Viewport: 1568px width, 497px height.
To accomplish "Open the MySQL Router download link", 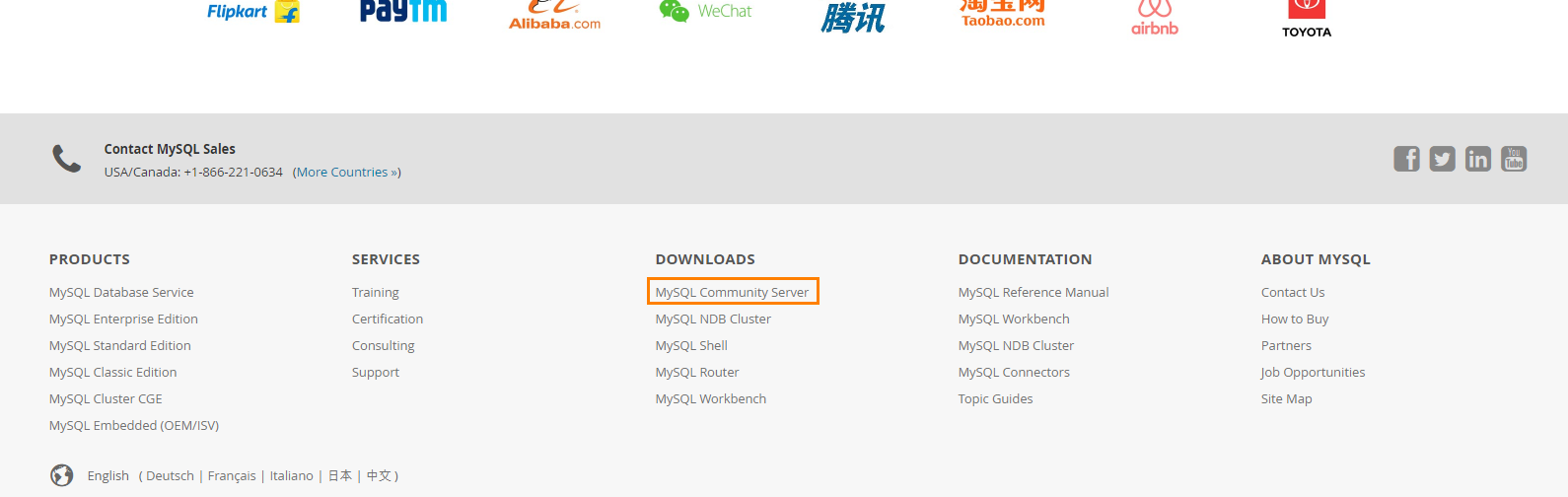I will pos(697,372).
